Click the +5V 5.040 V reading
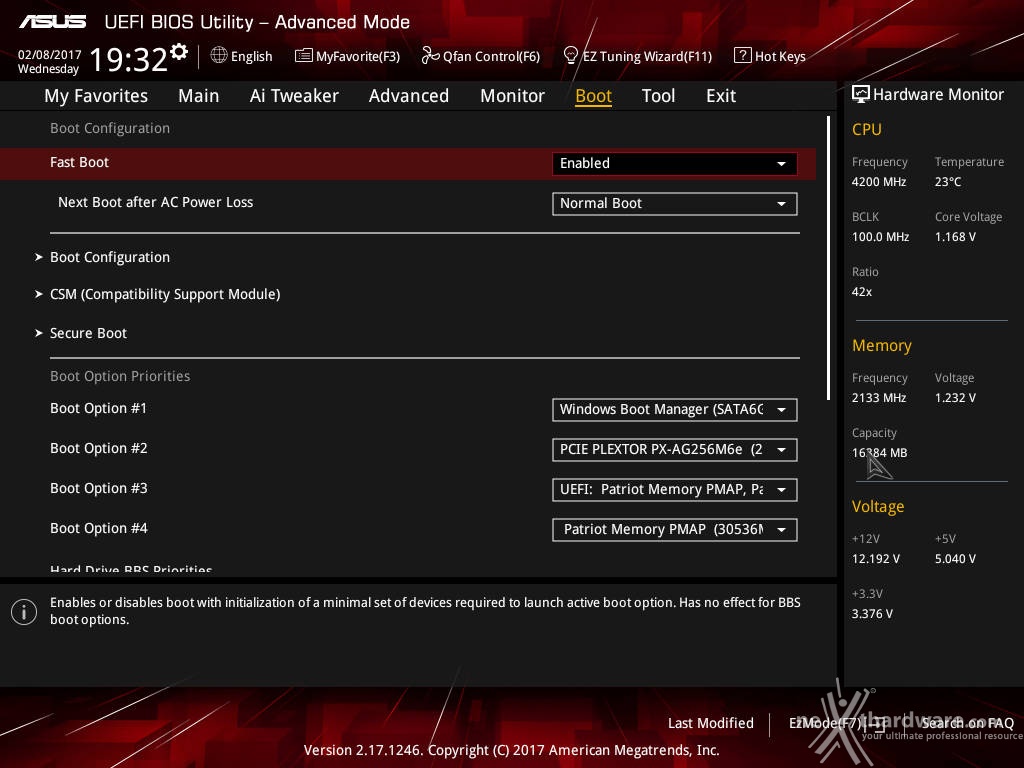1024x768 pixels. pyautogui.click(x=955, y=559)
